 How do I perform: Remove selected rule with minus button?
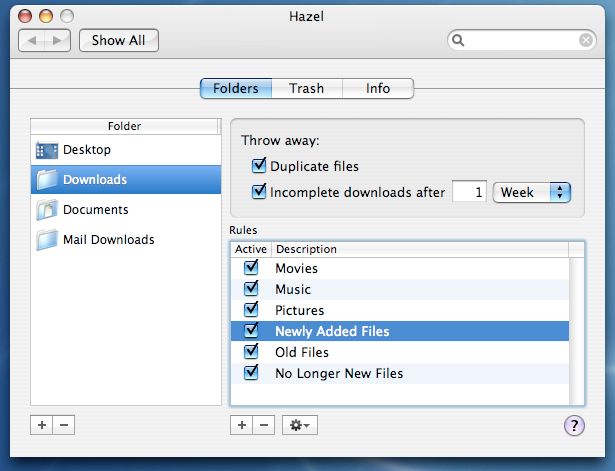pos(264,425)
